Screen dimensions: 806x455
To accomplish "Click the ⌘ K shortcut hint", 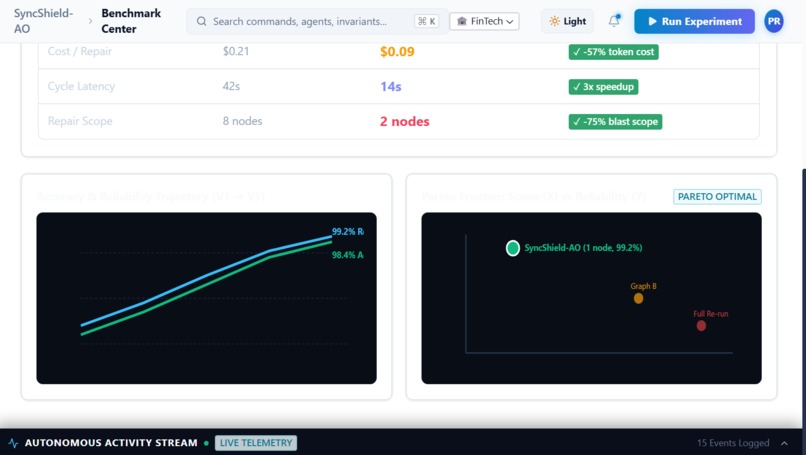I will click(x=427, y=21).
